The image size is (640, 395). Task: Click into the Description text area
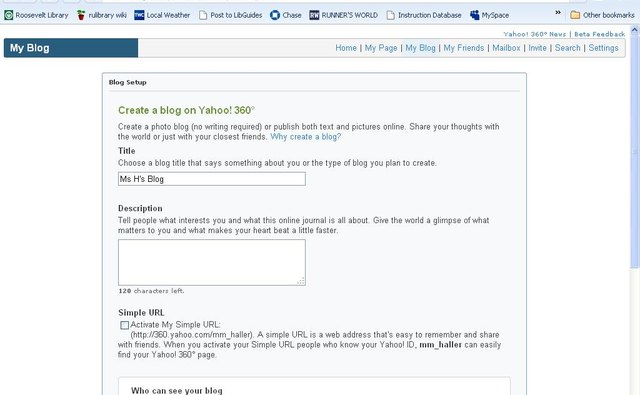coord(212,262)
